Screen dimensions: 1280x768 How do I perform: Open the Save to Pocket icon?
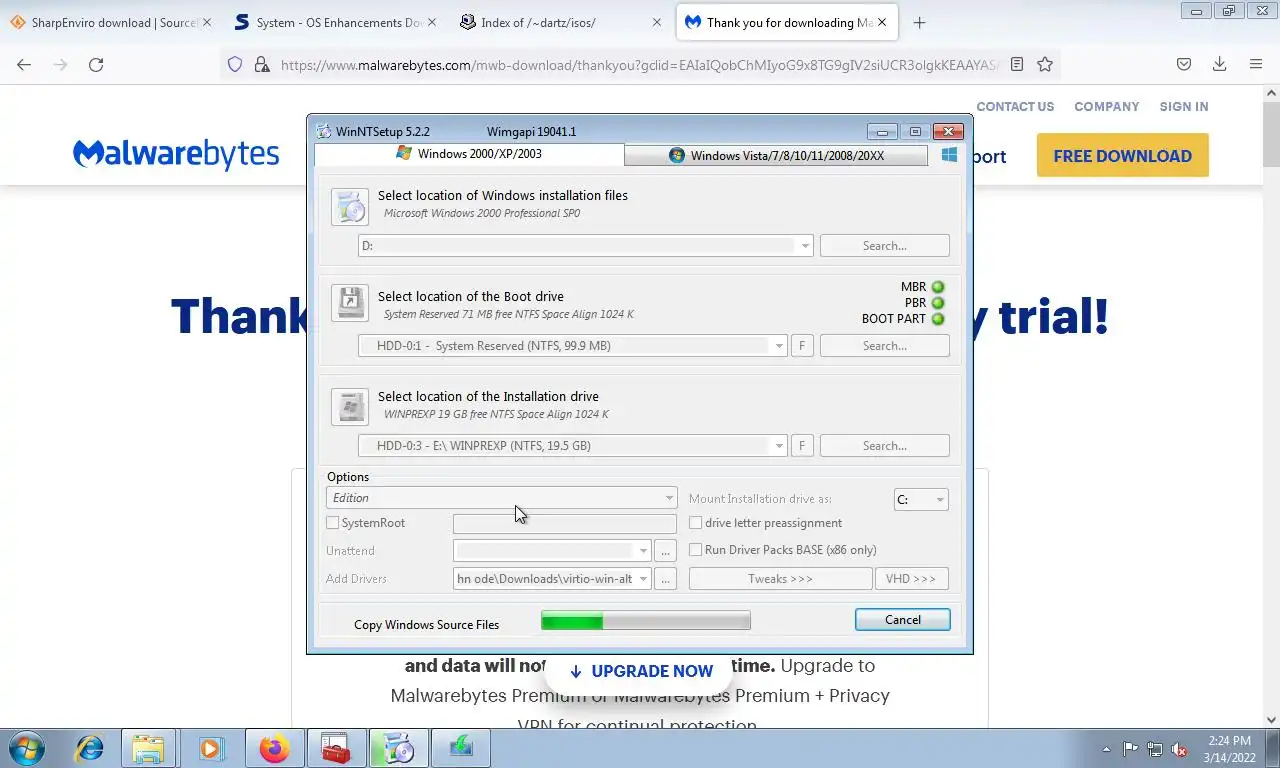[1183, 64]
